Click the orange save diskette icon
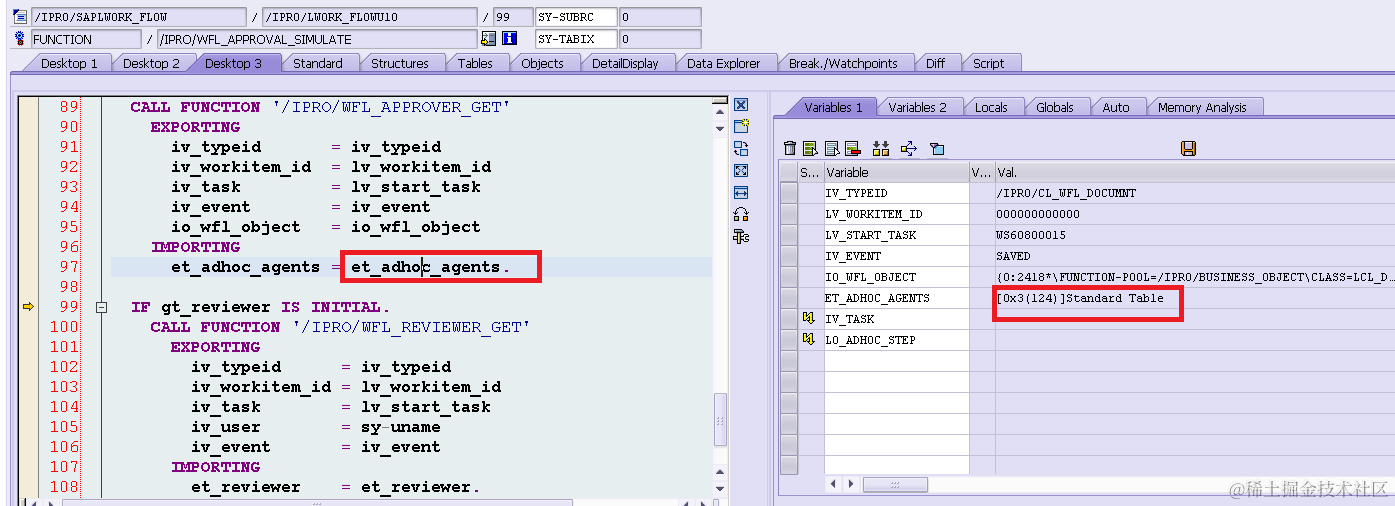Viewport: 1395px width, 506px height. coord(1189,148)
